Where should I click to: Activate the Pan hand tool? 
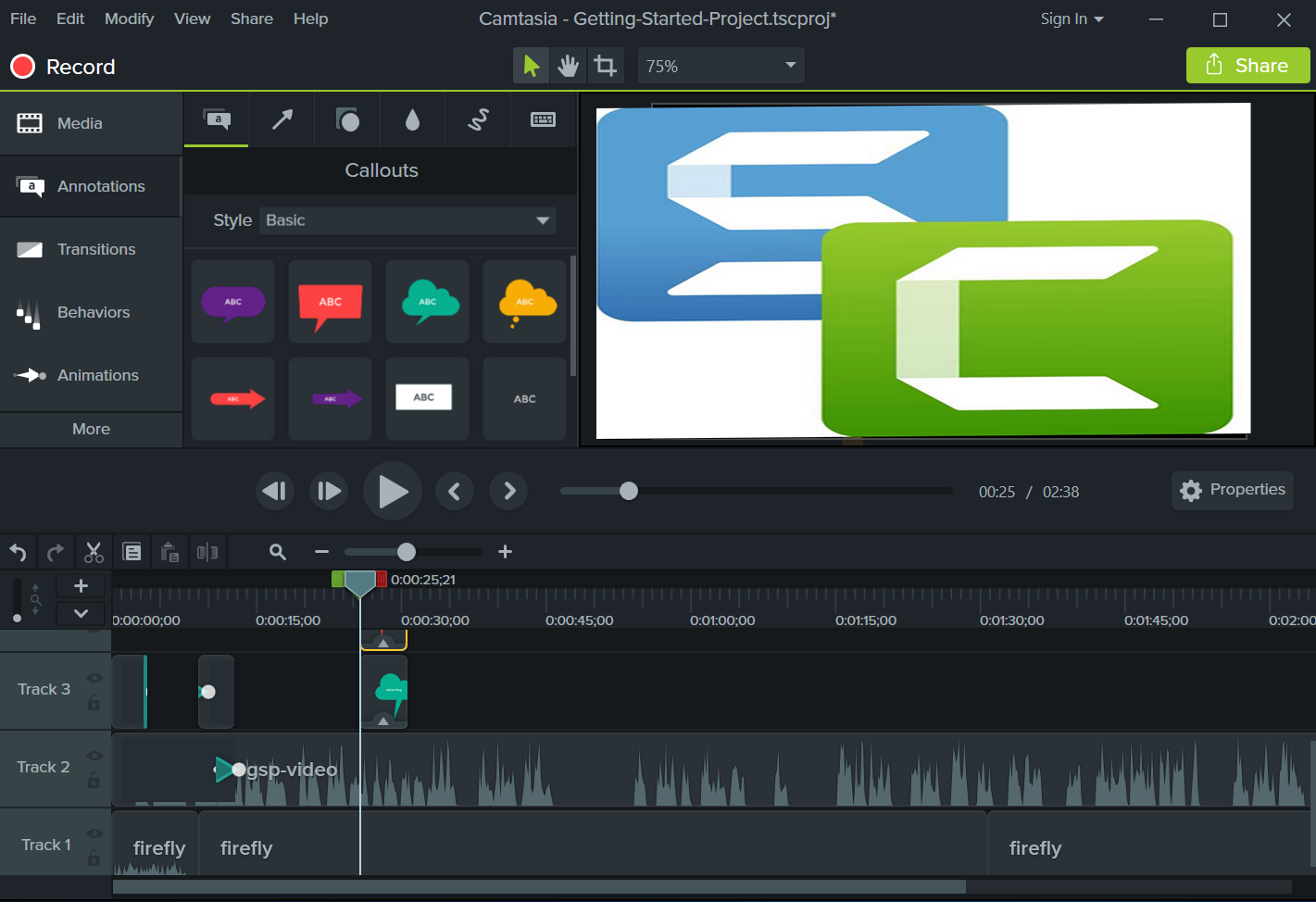[x=568, y=66]
